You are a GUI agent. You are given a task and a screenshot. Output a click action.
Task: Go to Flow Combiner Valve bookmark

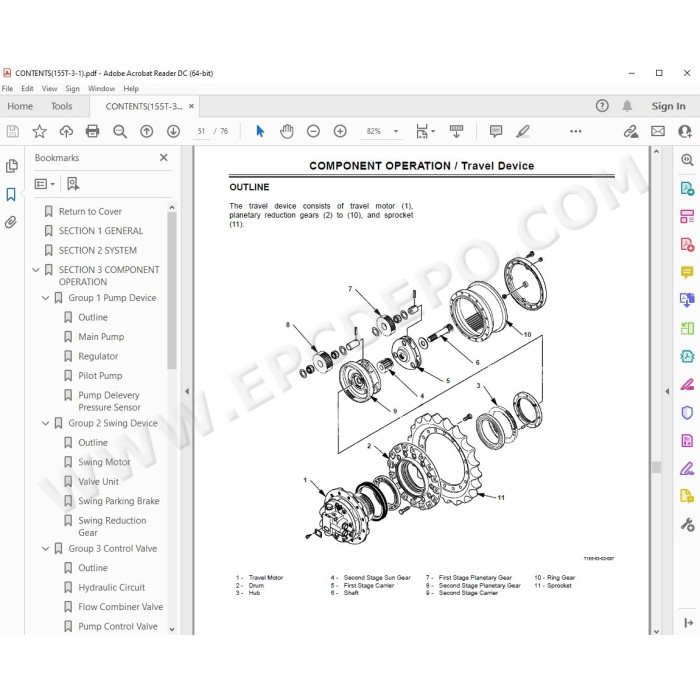tap(121, 607)
